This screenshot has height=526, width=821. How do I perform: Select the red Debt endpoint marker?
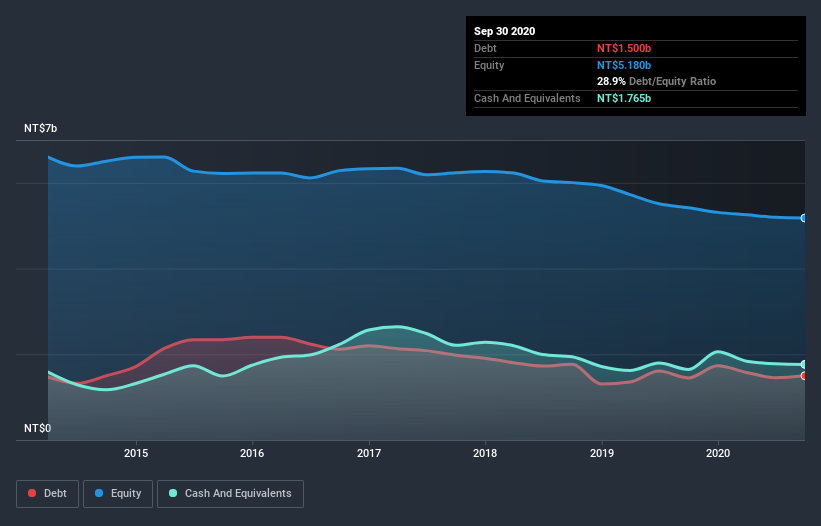804,376
